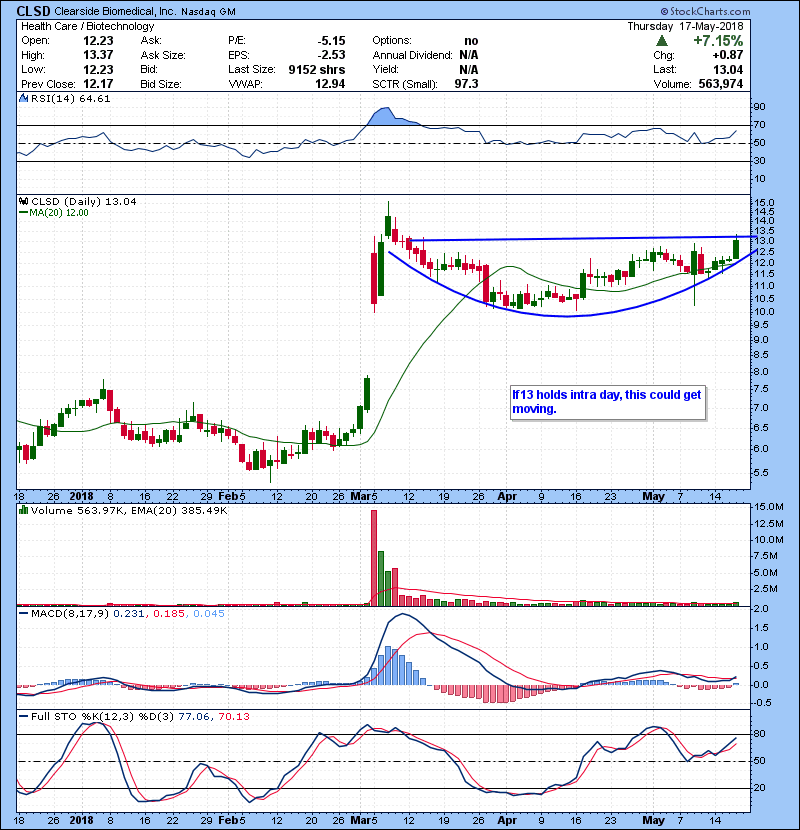Click the candlestick icon before CLSD (Daily)
Screen dimensions: 800x830
[23, 201]
